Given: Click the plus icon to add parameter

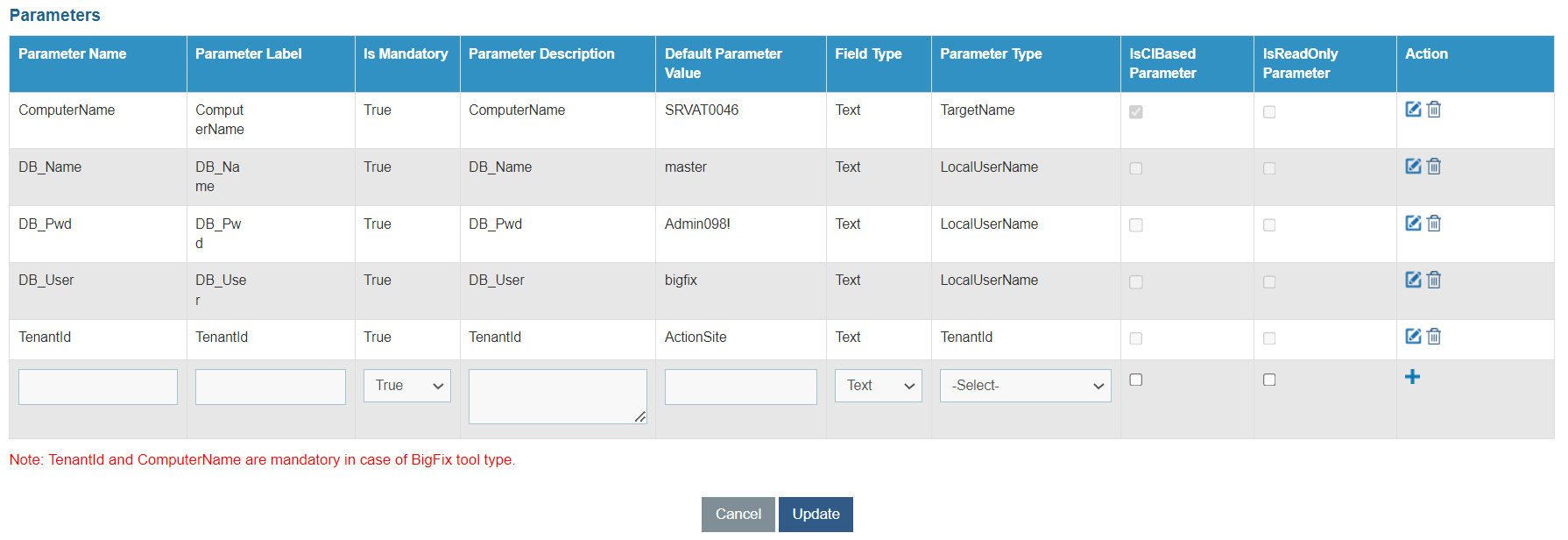Looking at the screenshot, I should pyautogui.click(x=1412, y=377).
